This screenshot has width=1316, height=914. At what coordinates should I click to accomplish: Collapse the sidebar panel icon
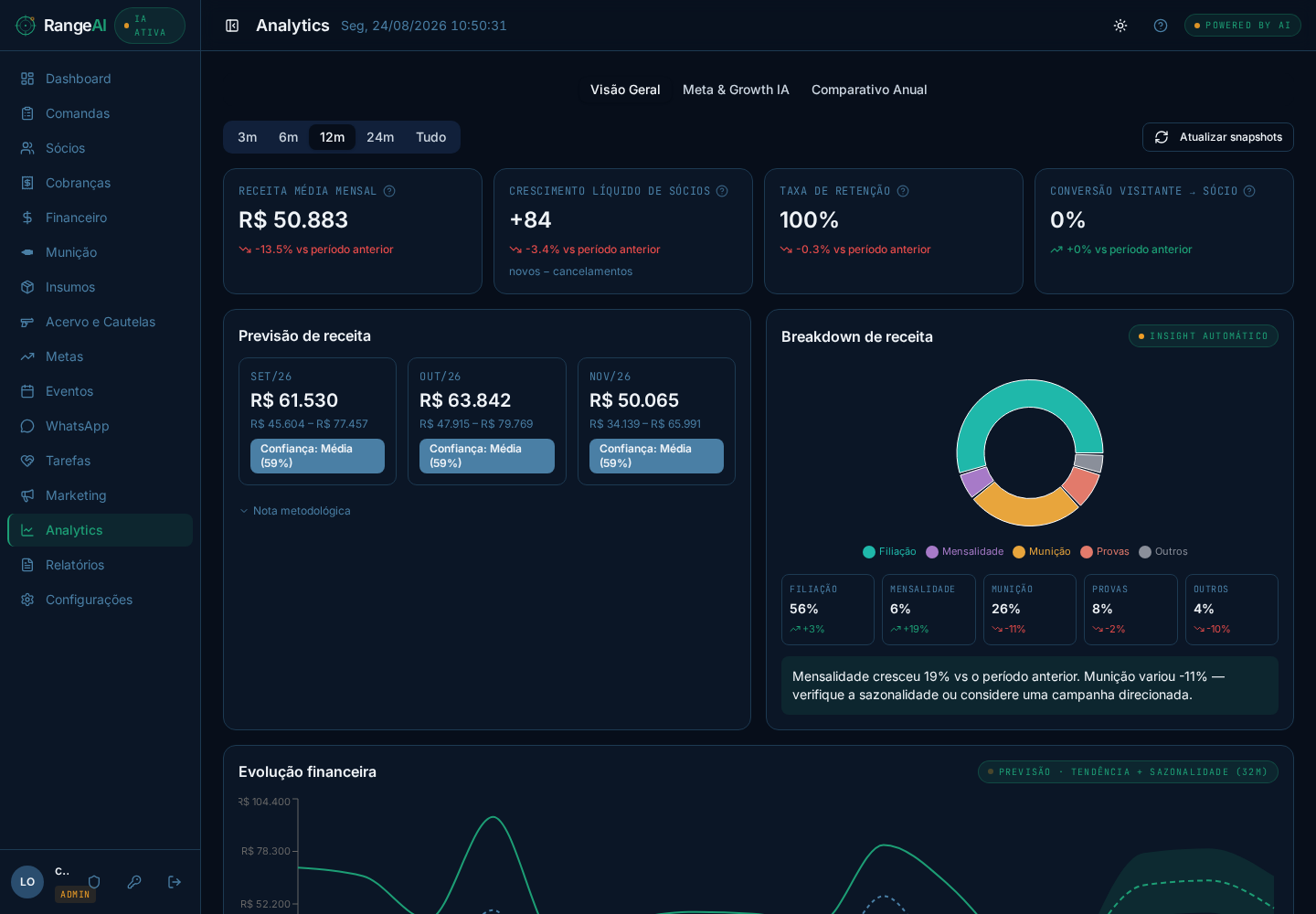[x=232, y=26]
